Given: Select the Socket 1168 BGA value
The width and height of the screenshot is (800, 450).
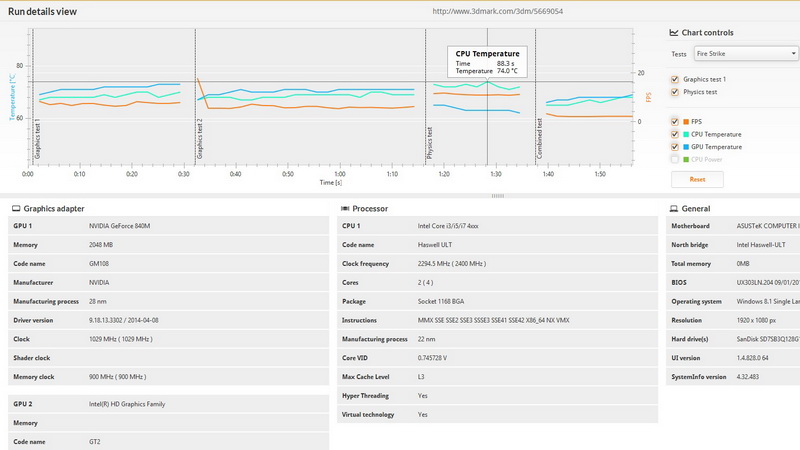Looking at the screenshot, I should click(441, 302).
